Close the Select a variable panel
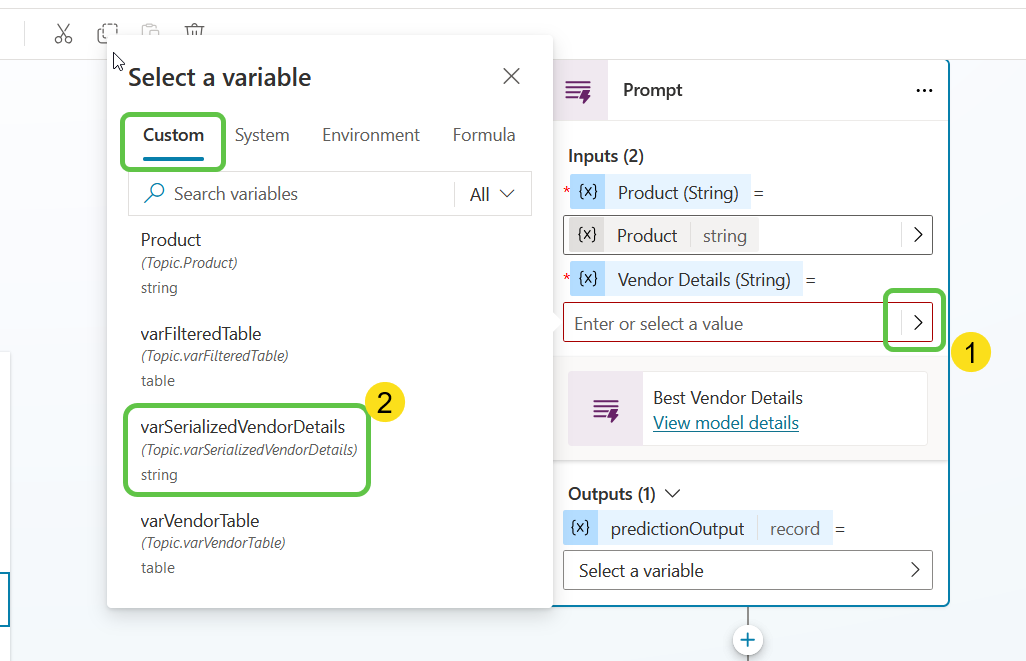This screenshot has width=1026, height=661. pos(511,77)
